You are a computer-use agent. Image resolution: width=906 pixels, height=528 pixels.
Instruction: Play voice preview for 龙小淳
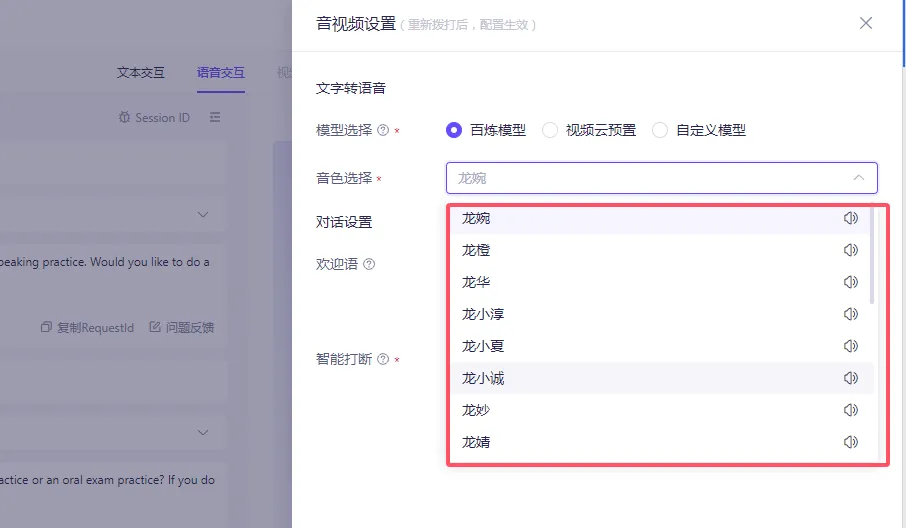851,314
